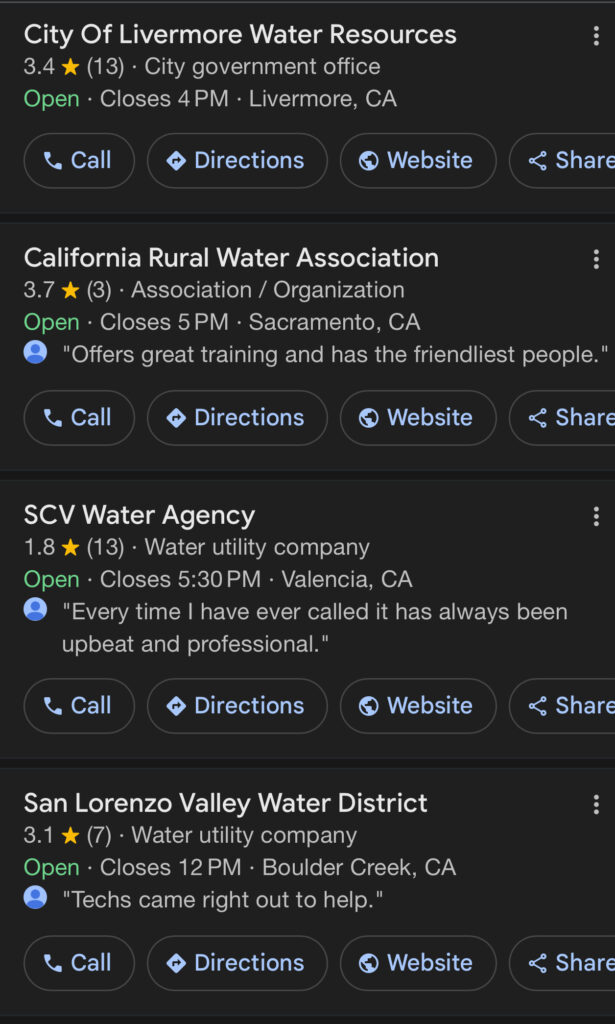Open the California Rural Water Association listing title

point(231,258)
